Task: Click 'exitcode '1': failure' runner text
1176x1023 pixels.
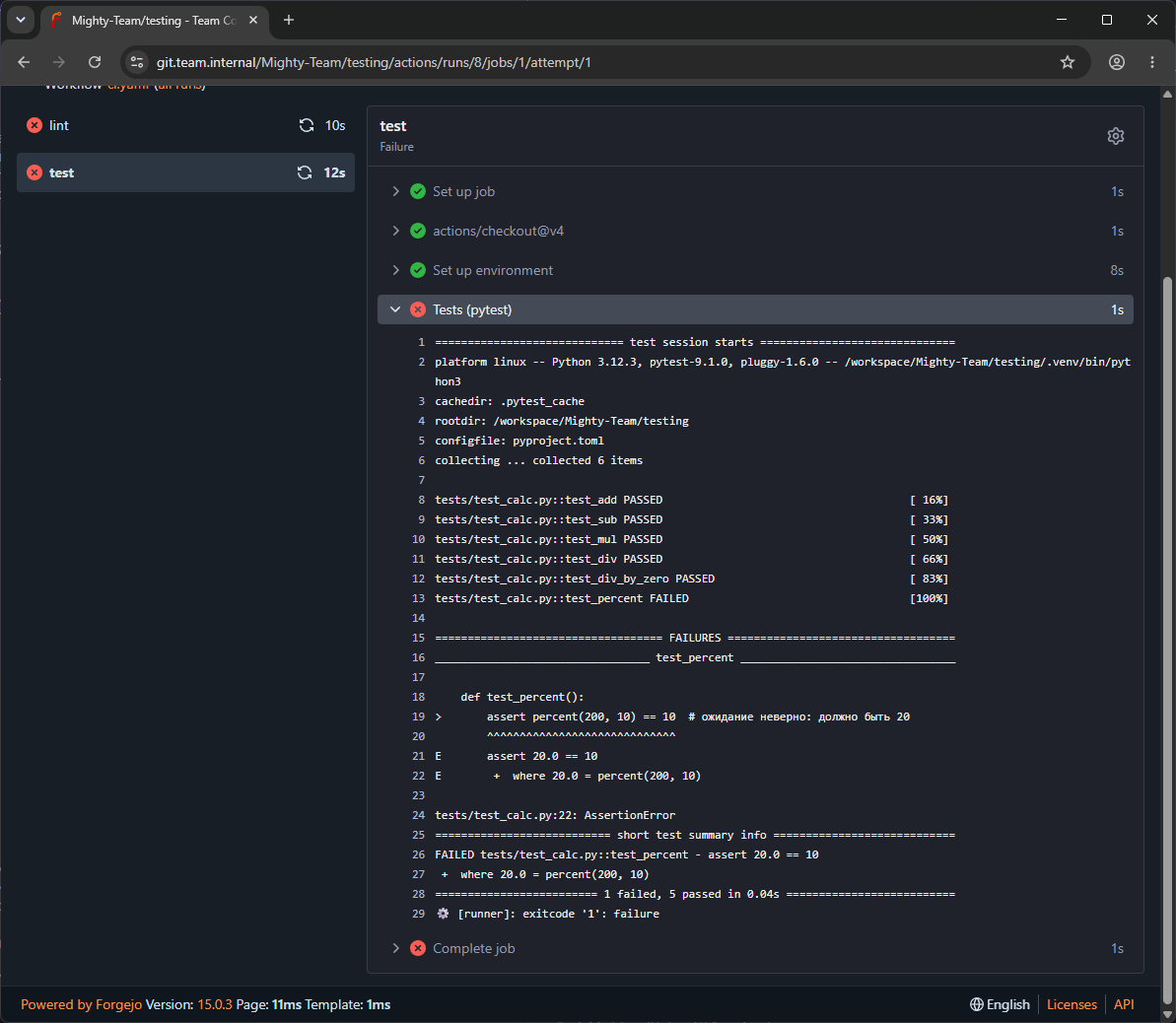Action: pos(591,914)
